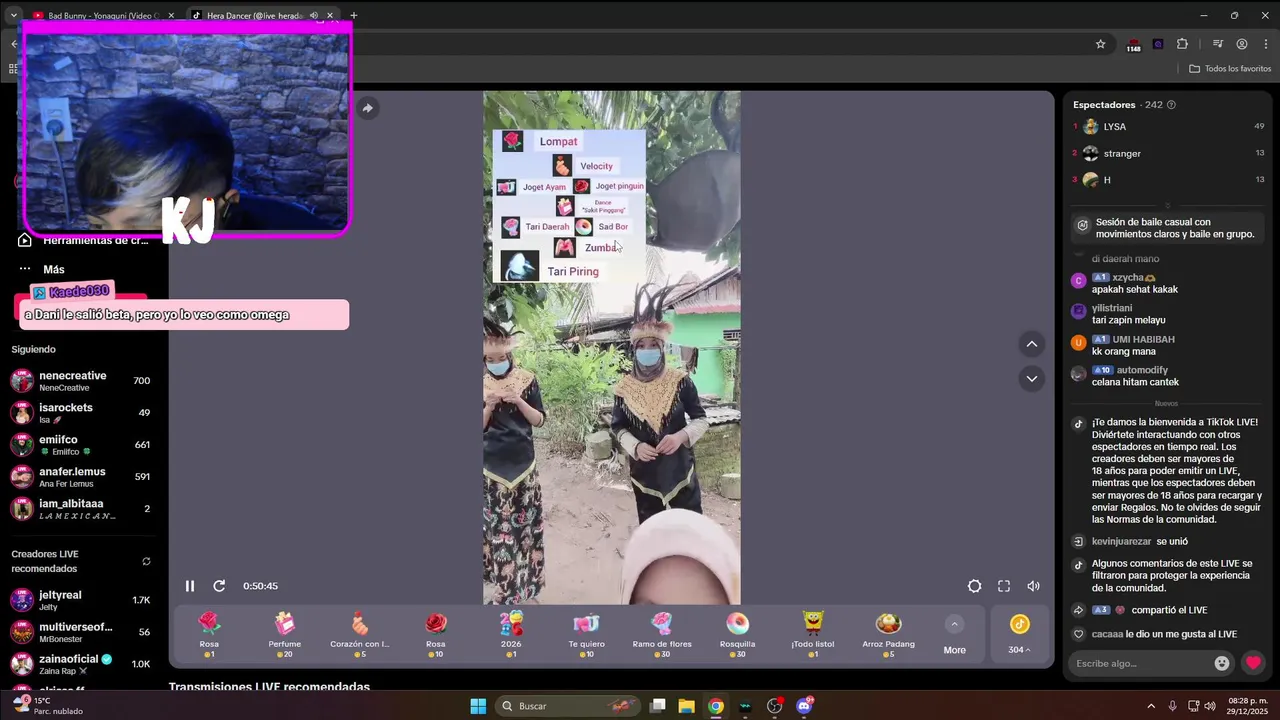This screenshot has height=720, width=1280.
Task: Open anafer.lemus live channel
Action: [80, 477]
